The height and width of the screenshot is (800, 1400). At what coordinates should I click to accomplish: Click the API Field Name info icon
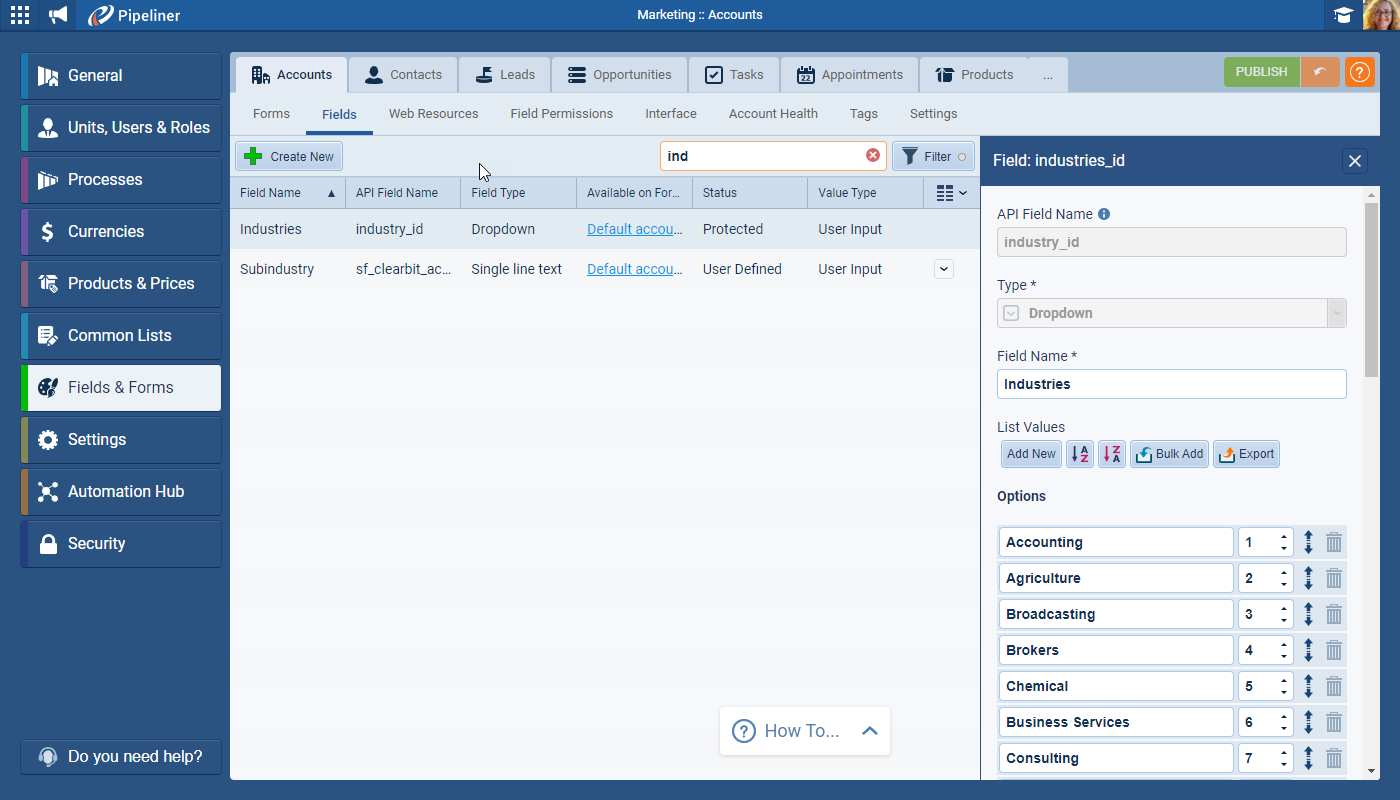point(1104,214)
